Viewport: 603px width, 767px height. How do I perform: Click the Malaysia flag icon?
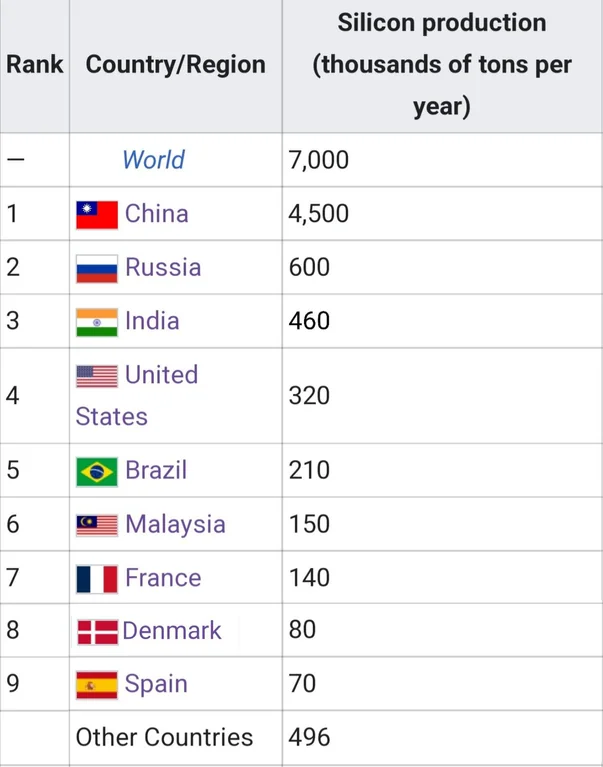point(97,525)
